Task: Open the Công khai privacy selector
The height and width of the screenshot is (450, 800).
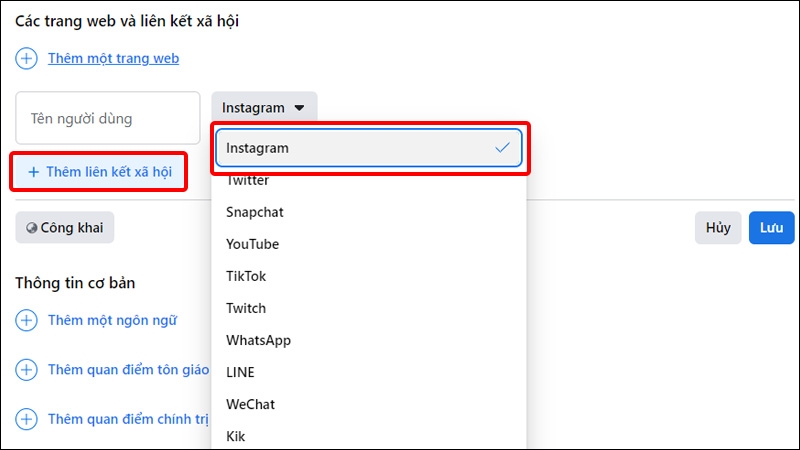Action: [65, 228]
